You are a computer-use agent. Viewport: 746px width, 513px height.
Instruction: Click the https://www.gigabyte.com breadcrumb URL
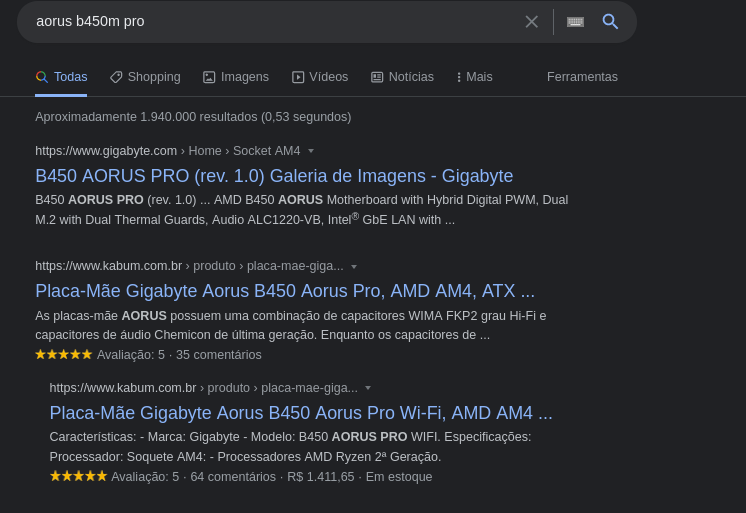tap(106, 151)
